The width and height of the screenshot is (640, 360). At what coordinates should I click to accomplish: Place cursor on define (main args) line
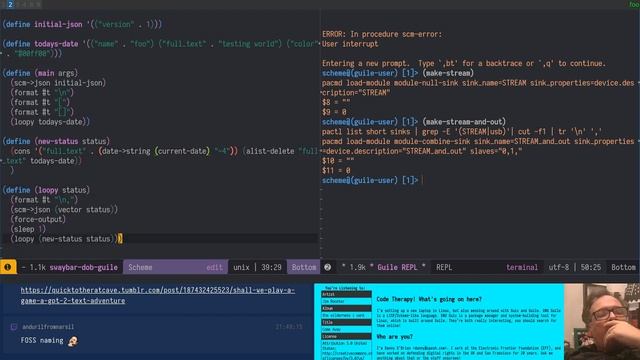coord(40,73)
